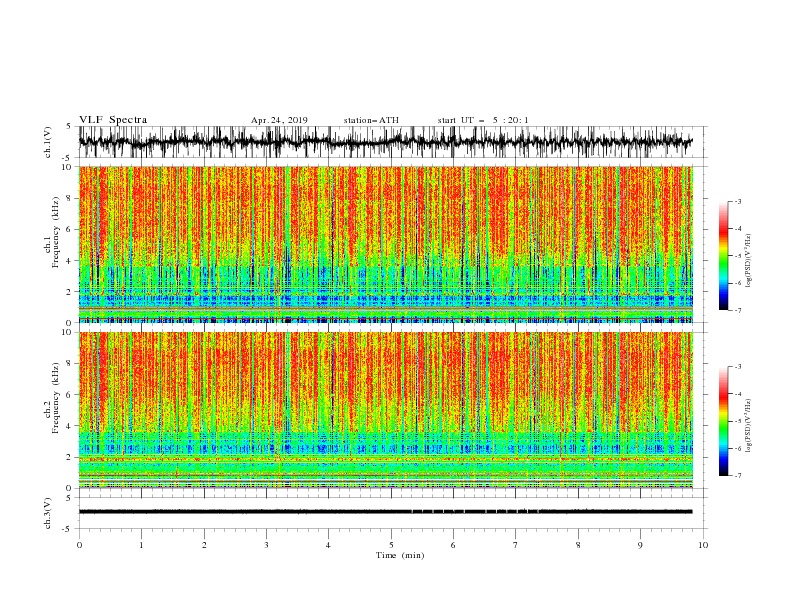792x612 pixels.
Task: Click the ch.1(V) waveform axis label
Action: 48,142
